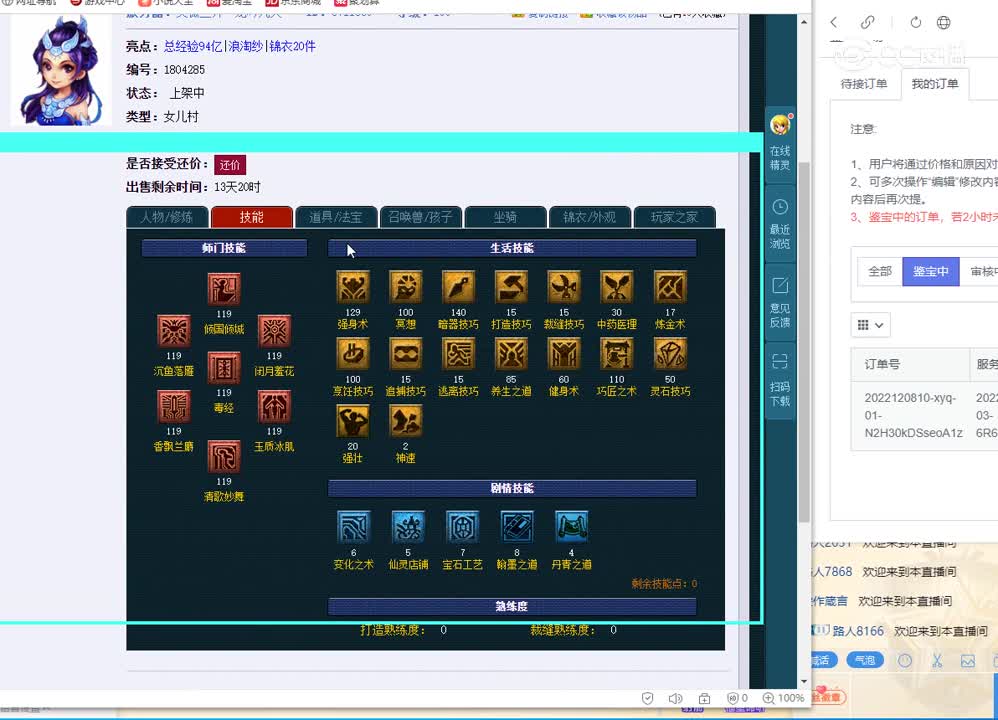Open 最近浏览 in the sidebar
This screenshot has height=720, width=998.
[x=780, y=223]
